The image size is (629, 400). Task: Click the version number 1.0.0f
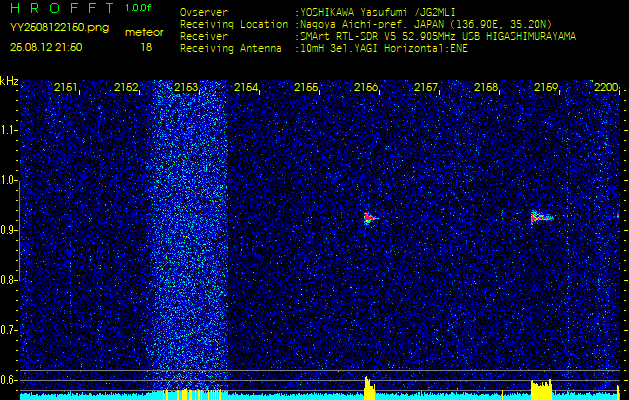[138, 8]
